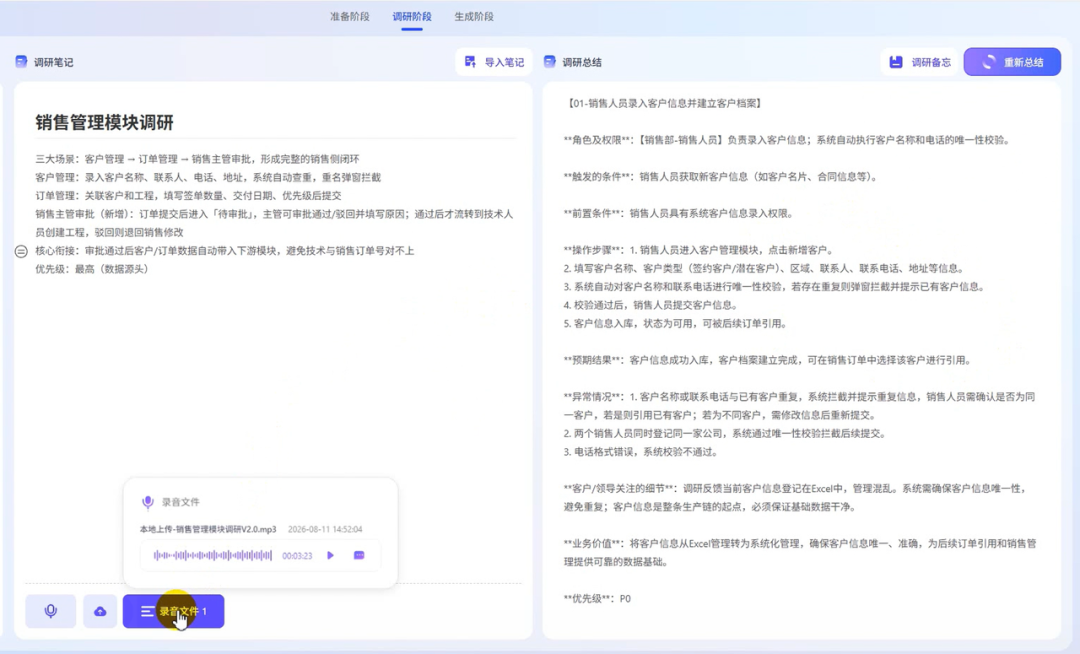
Task: Play the 销售管理模块调研V2.0.mp3 recording
Action: [x=331, y=556]
